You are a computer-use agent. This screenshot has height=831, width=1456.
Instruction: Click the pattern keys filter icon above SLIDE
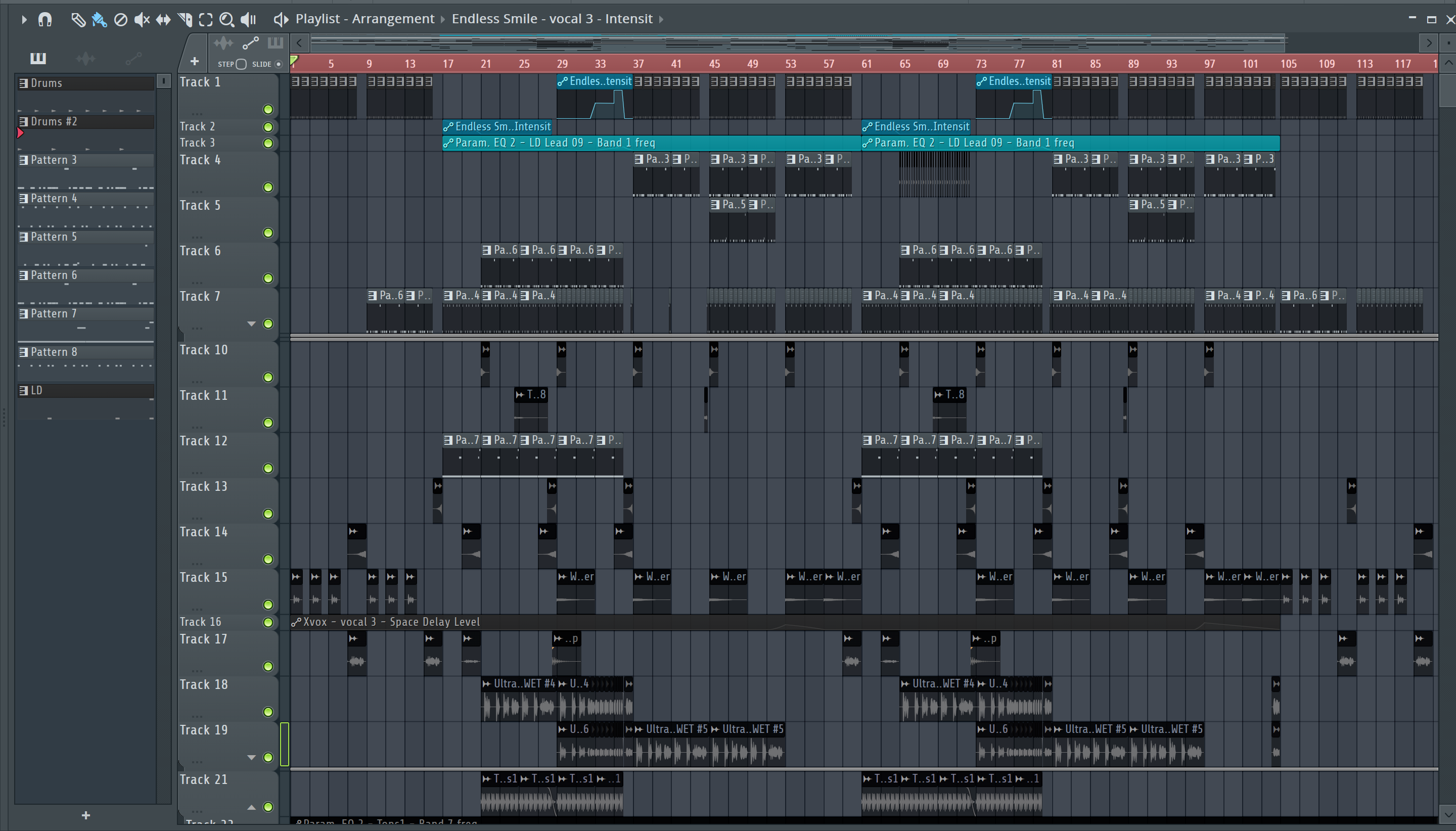tap(275, 43)
